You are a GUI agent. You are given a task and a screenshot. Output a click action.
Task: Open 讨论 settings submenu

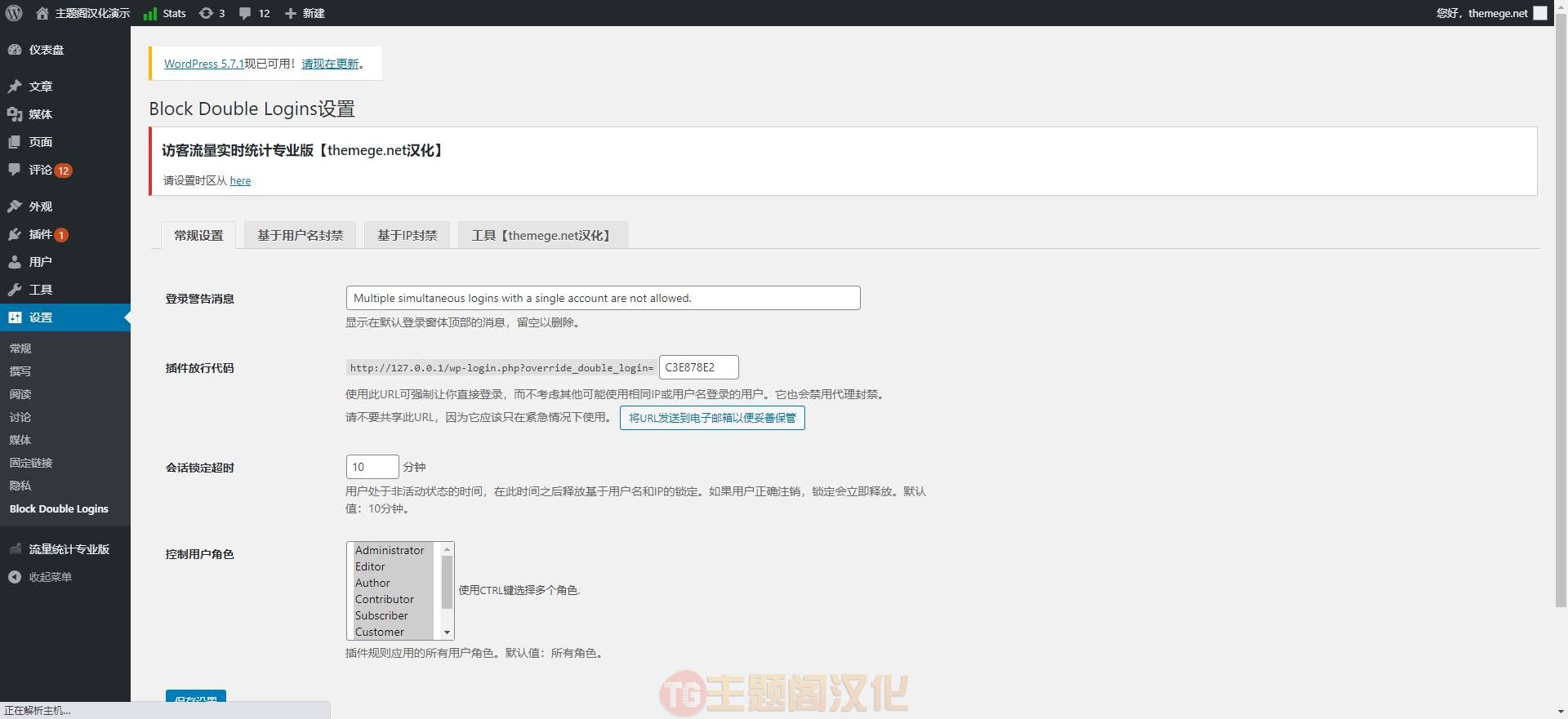click(20, 417)
